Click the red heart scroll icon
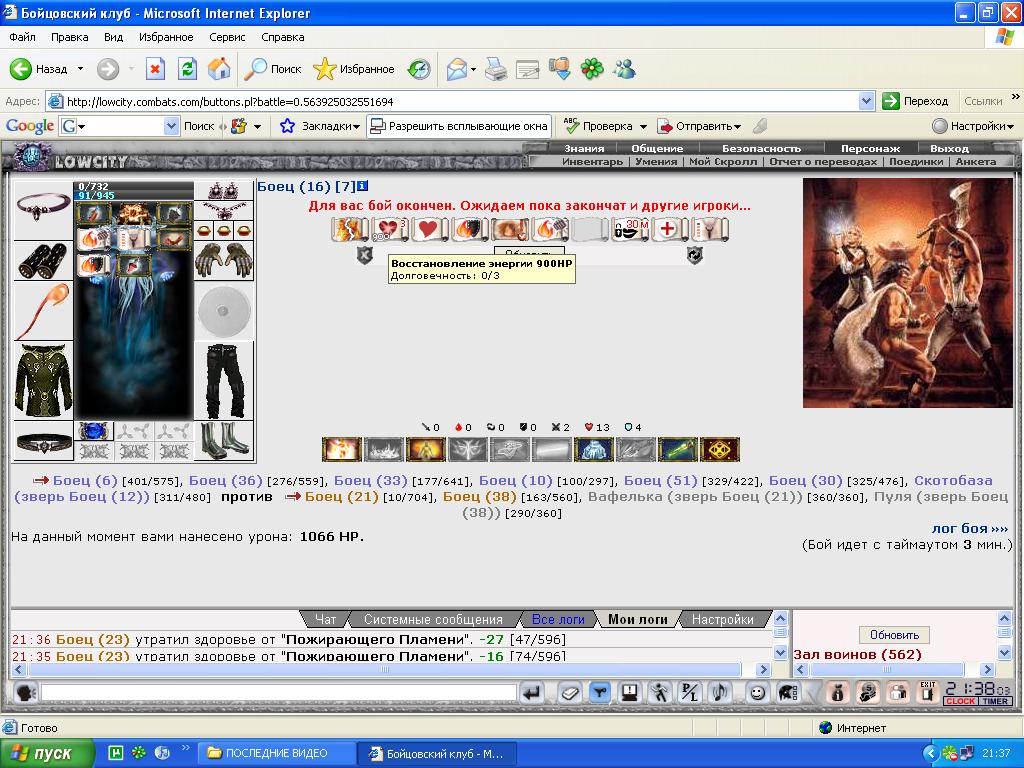 click(428, 229)
